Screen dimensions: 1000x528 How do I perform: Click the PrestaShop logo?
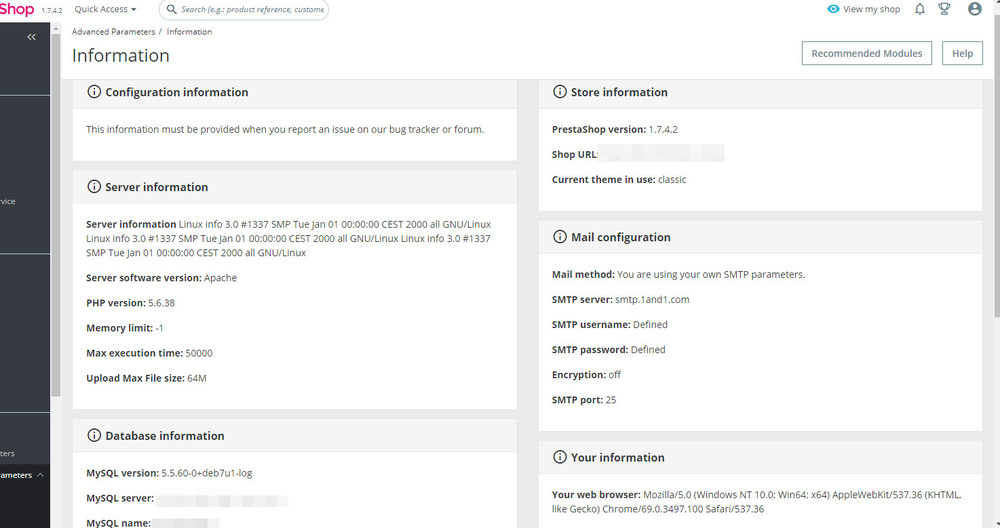coord(17,9)
